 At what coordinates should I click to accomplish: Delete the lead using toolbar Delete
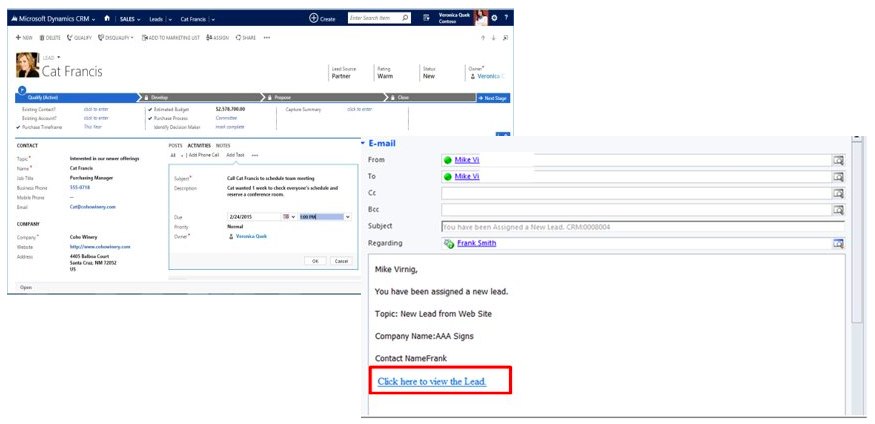[x=50, y=37]
